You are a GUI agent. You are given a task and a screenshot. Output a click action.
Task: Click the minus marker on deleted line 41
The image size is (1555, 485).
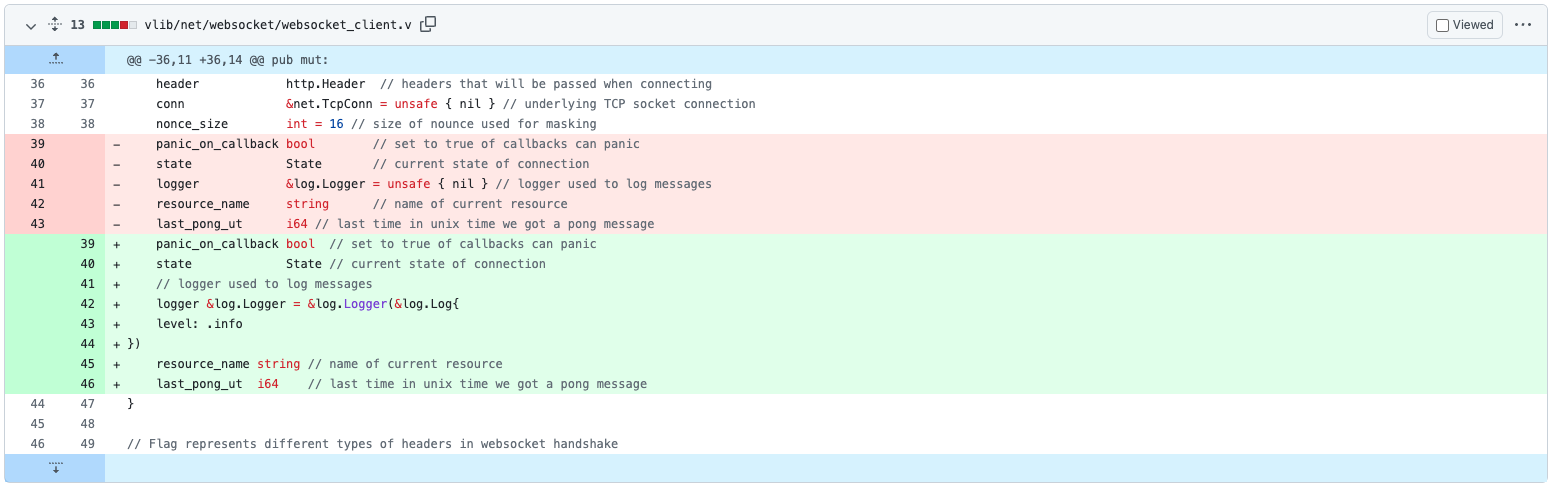(x=117, y=184)
